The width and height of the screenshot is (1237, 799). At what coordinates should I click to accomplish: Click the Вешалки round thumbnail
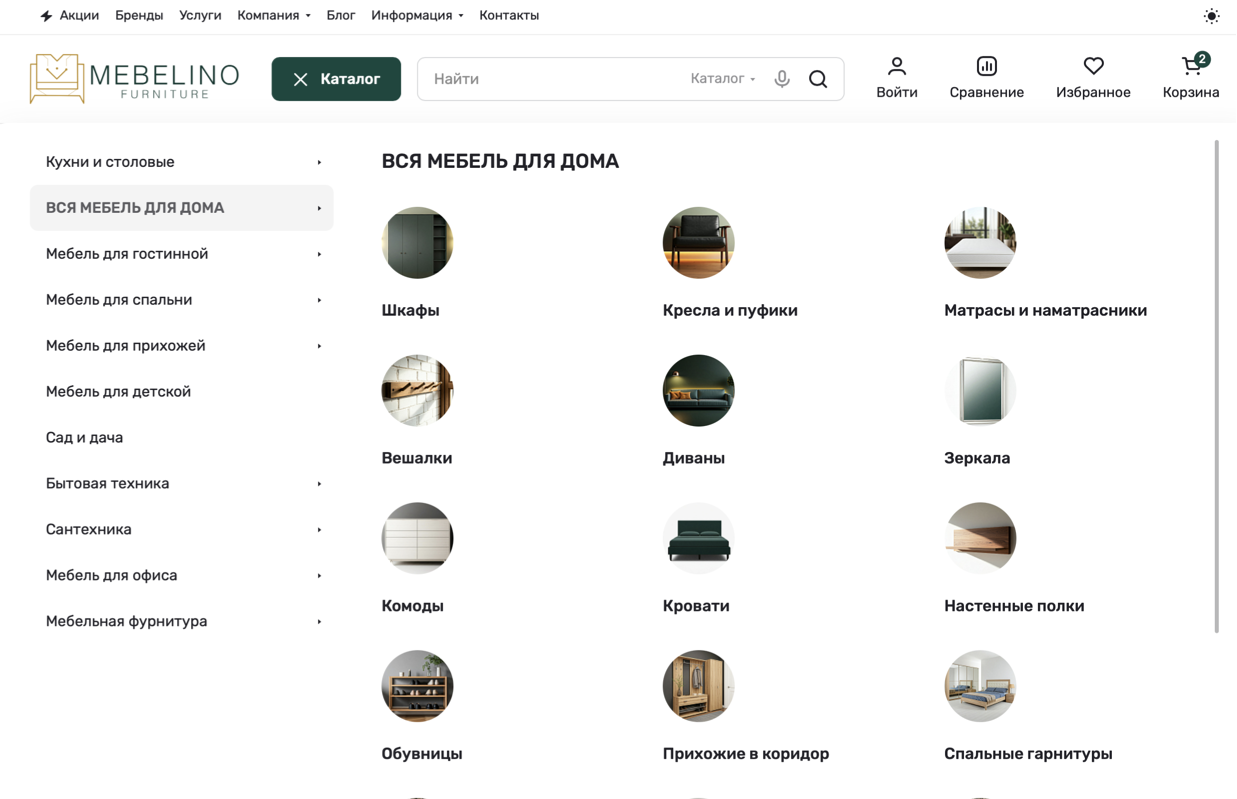[x=417, y=391]
